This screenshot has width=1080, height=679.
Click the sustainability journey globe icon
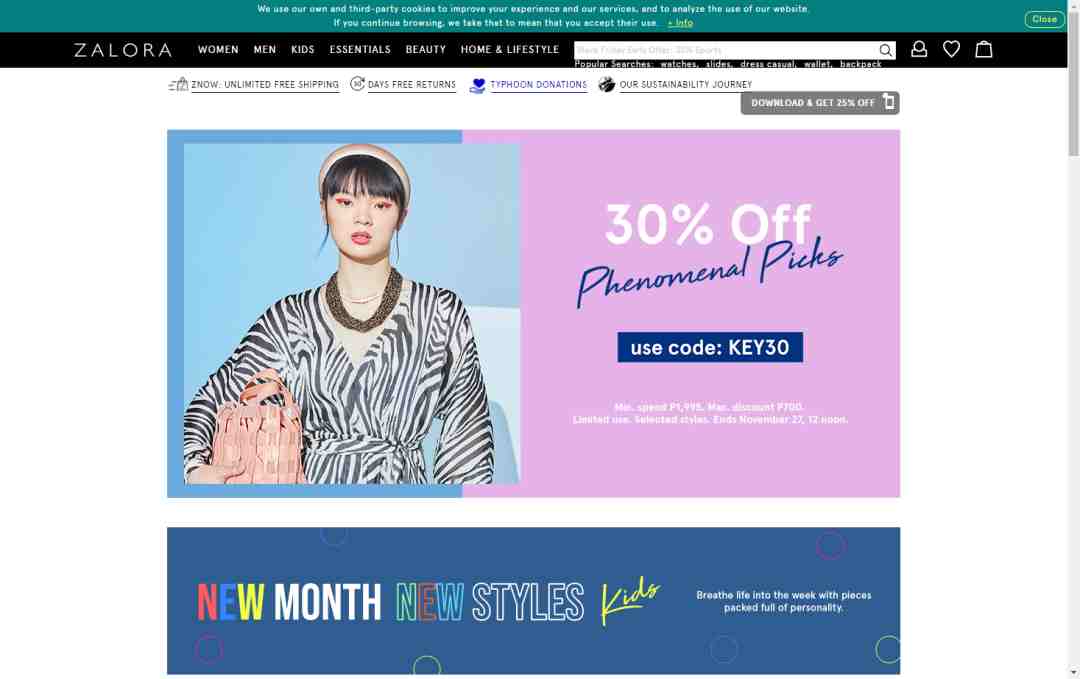606,84
